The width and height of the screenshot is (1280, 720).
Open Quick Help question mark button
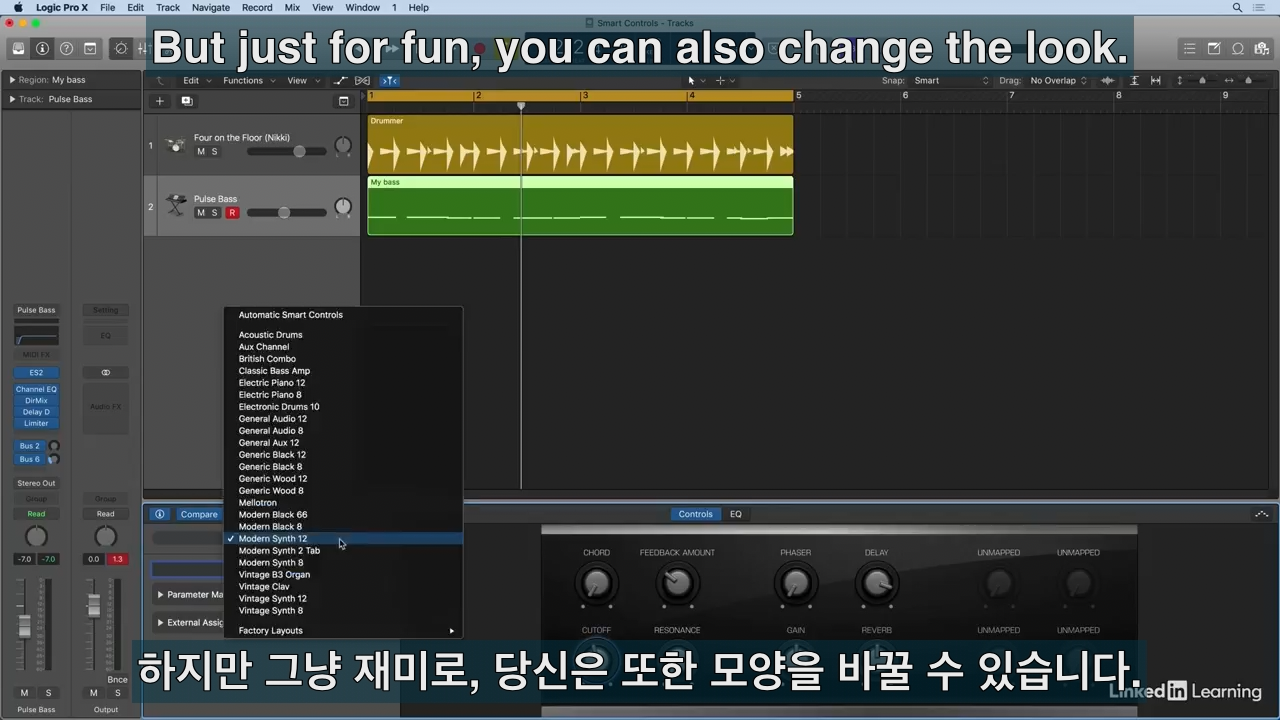coord(66,48)
